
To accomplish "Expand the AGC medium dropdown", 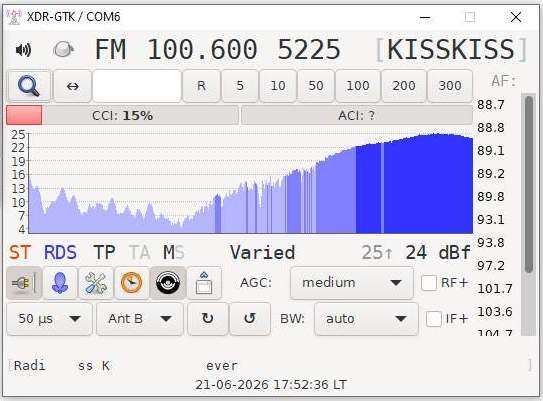I will pyautogui.click(x=352, y=283).
